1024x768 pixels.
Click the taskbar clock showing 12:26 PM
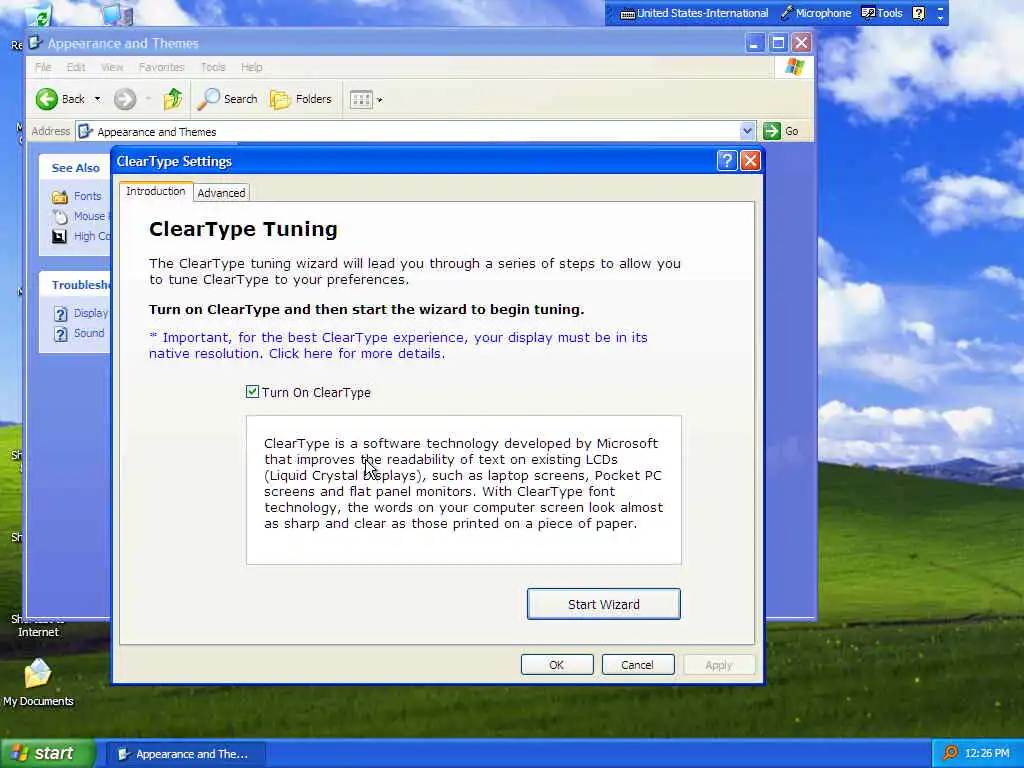tap(987, 753)
